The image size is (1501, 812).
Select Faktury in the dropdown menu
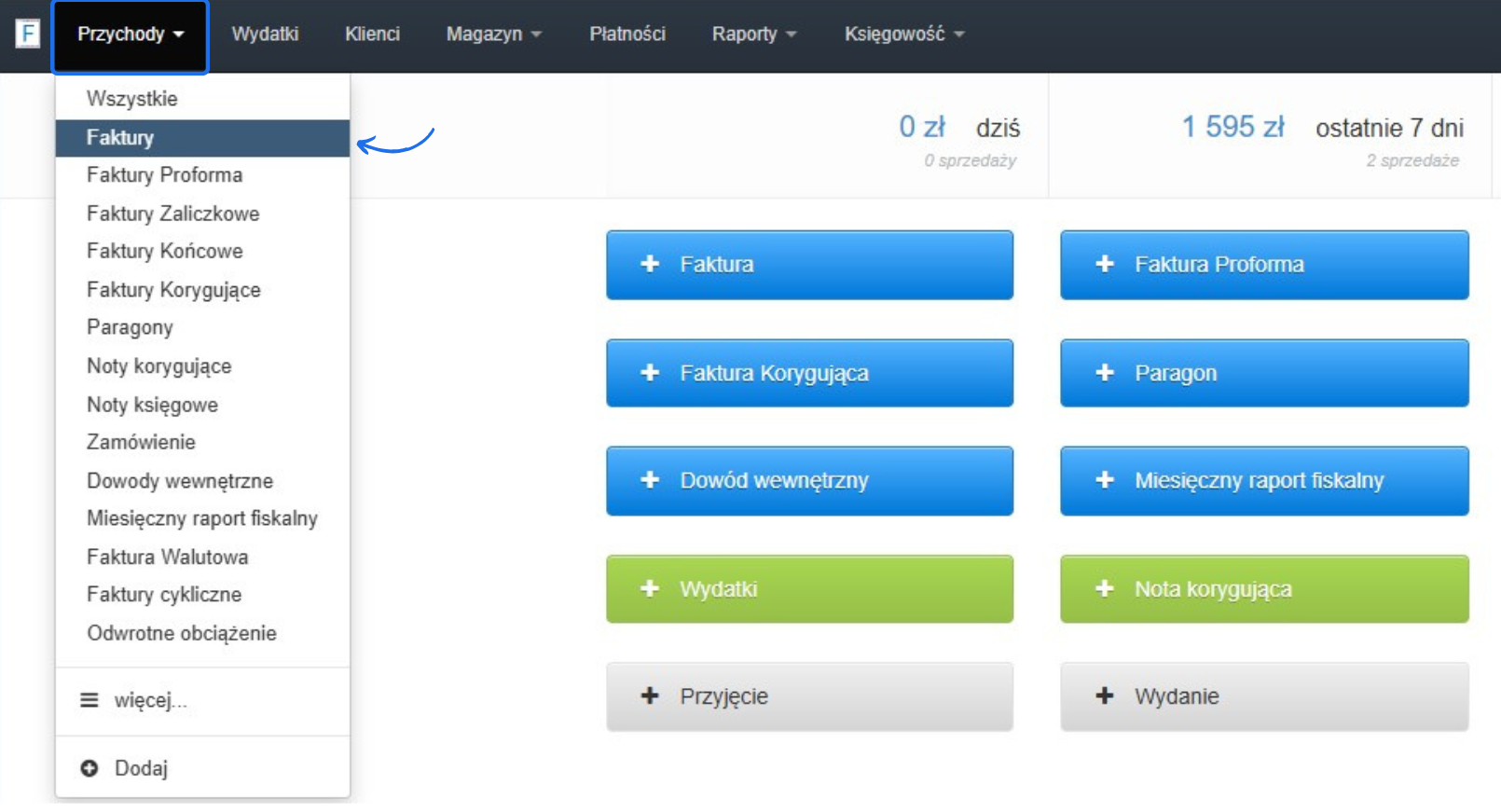(x=202, y=138)
